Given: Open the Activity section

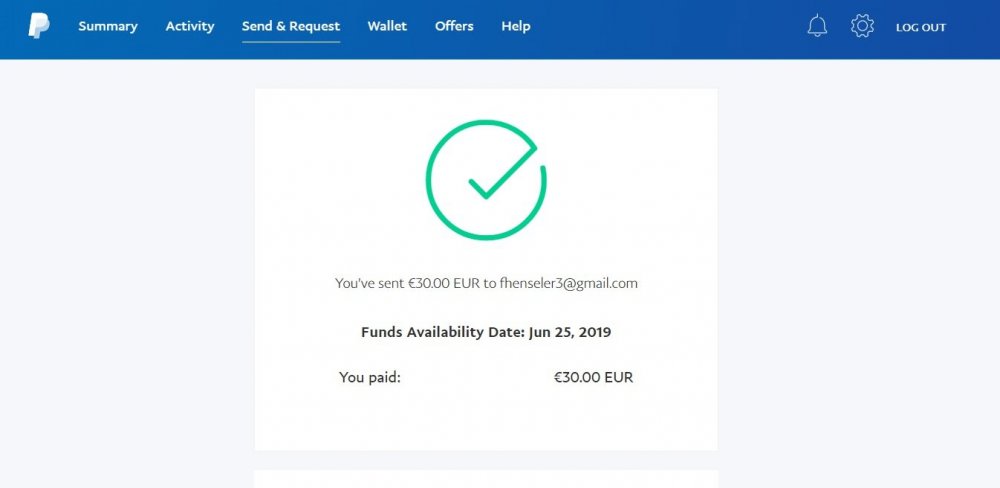Looking at the screenshot, I should point(190,26).
